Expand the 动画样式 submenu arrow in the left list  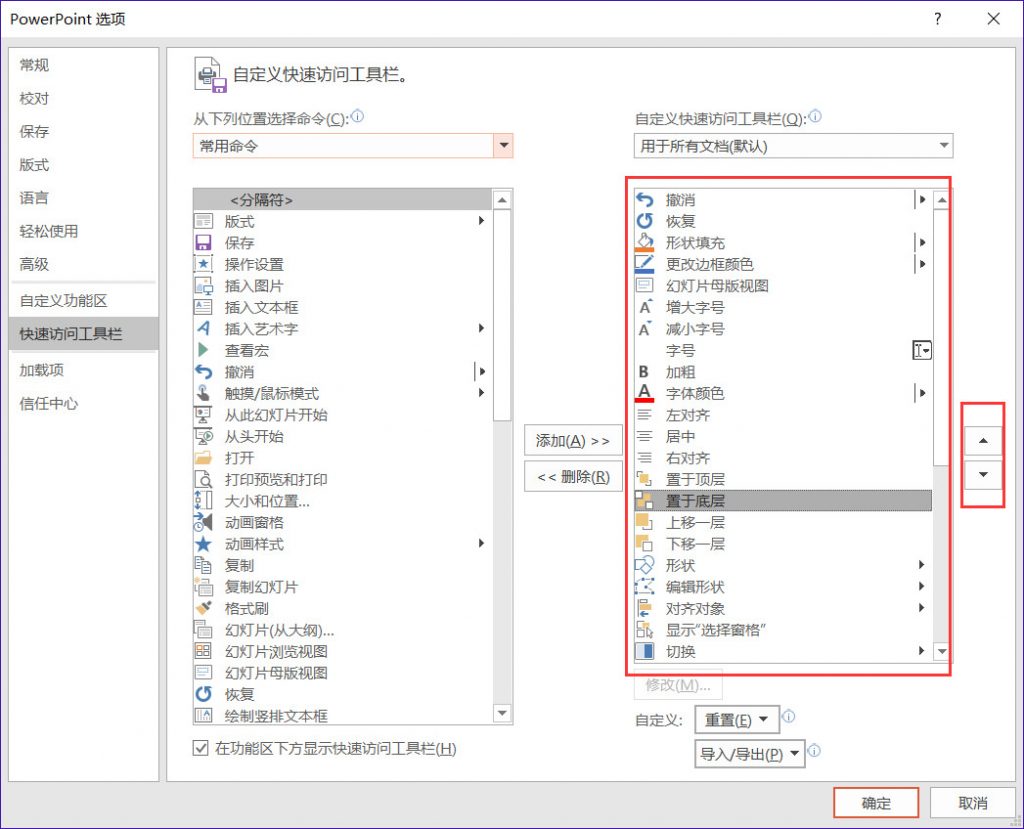[x=481, y=544]
